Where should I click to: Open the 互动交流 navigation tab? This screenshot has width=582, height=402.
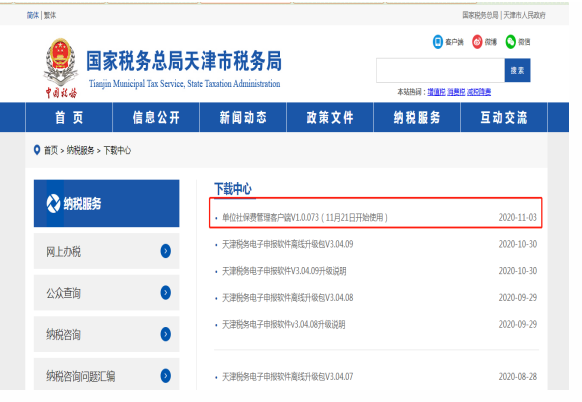(x=504, y=117)
